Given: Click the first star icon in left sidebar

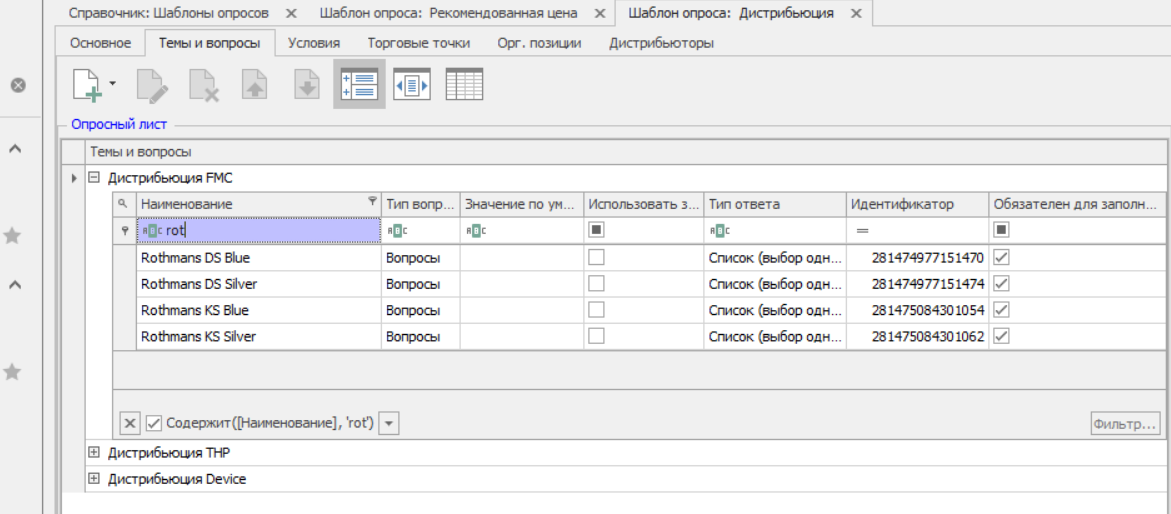Looking at the screenshot, I should [x=13, y=236].
